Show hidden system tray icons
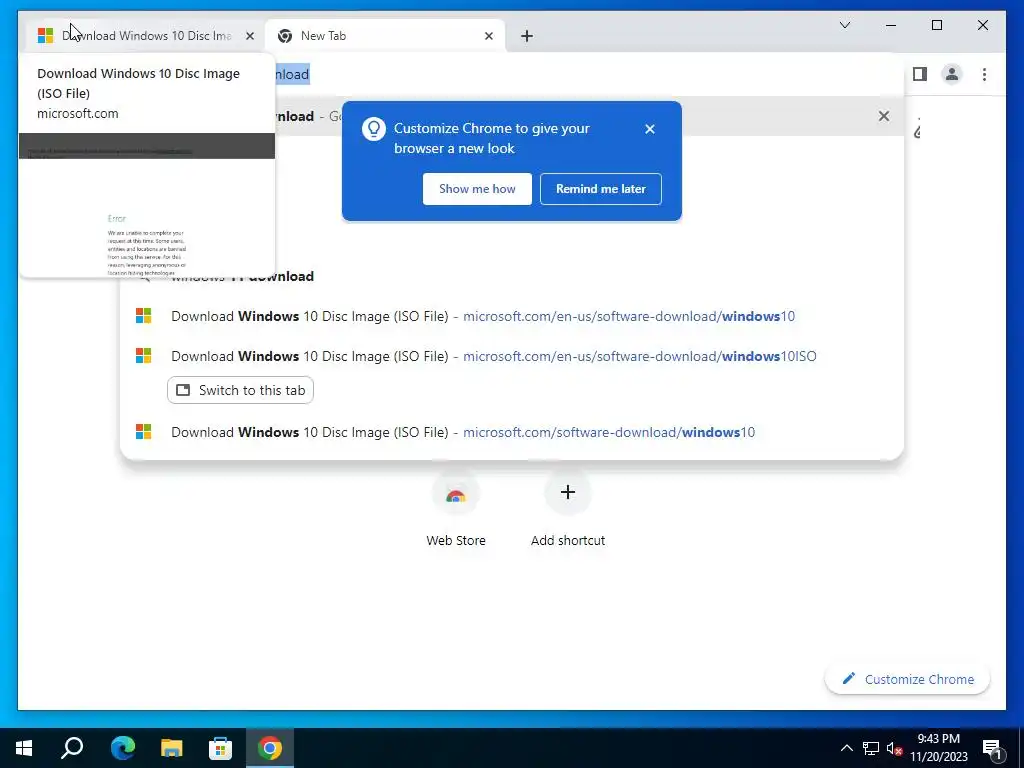The height and width of the screenshot is (768, 1024). [x=846, y=748]
